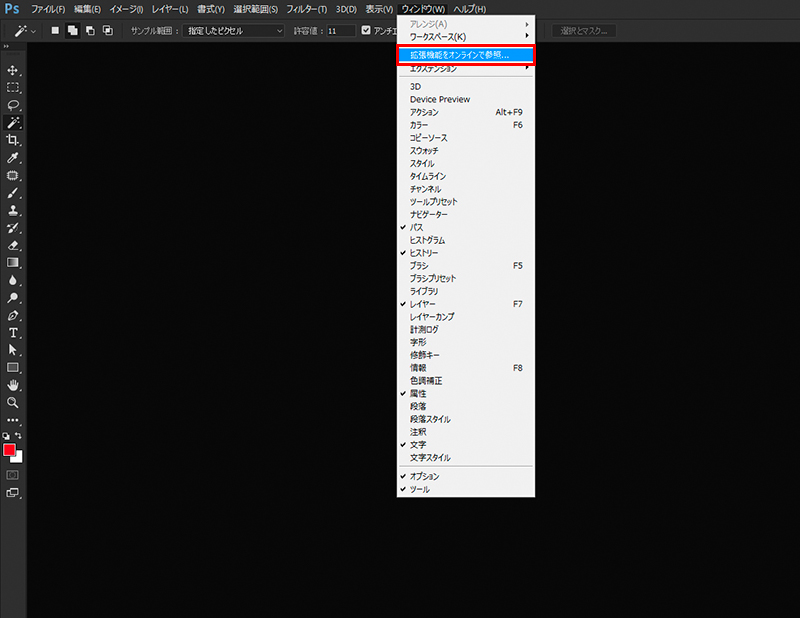
Task: Uncheck the パス panel in Window menu
Action: 466,227
